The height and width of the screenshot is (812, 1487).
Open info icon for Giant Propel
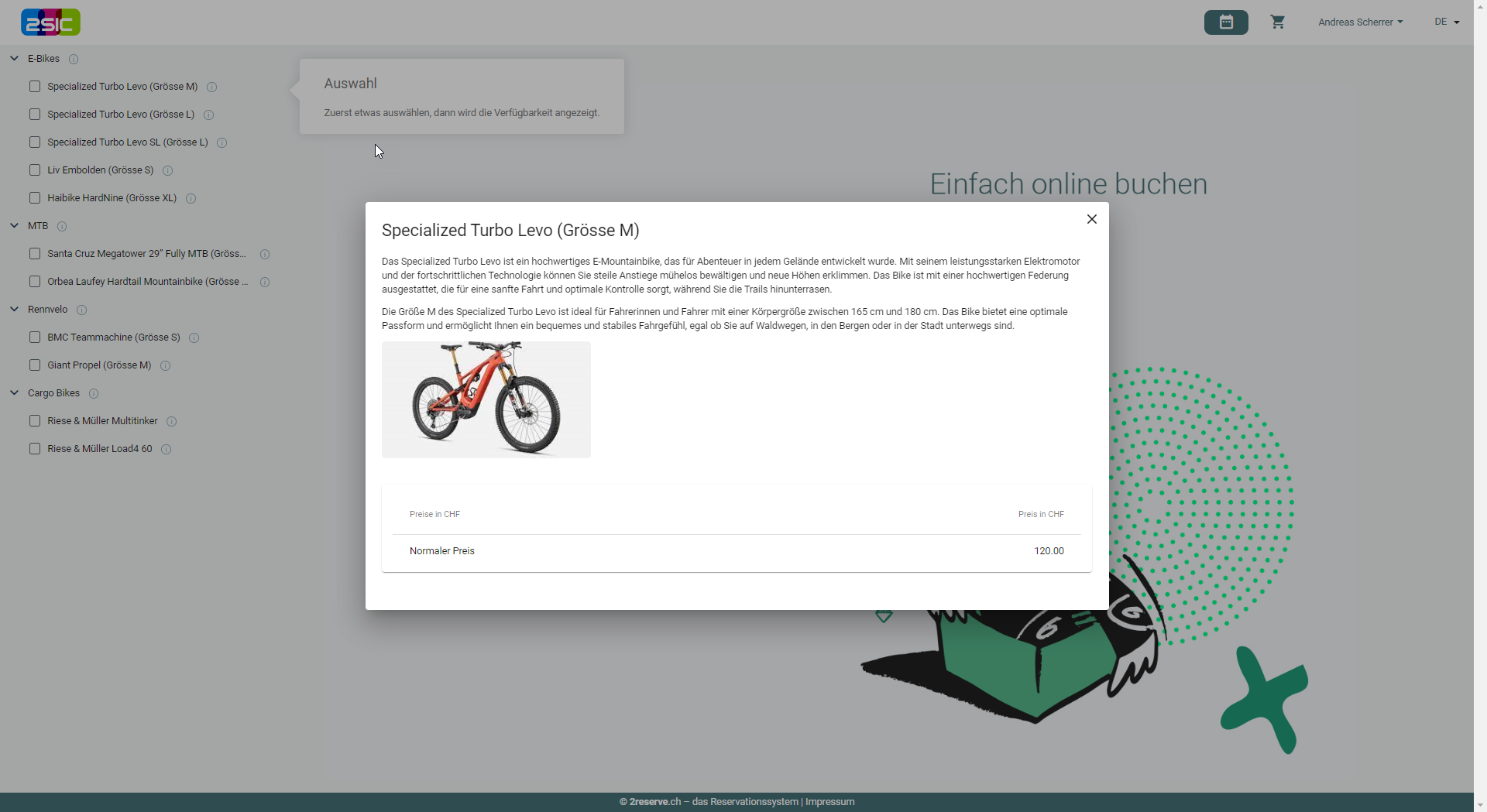click(x=165, y=365)
